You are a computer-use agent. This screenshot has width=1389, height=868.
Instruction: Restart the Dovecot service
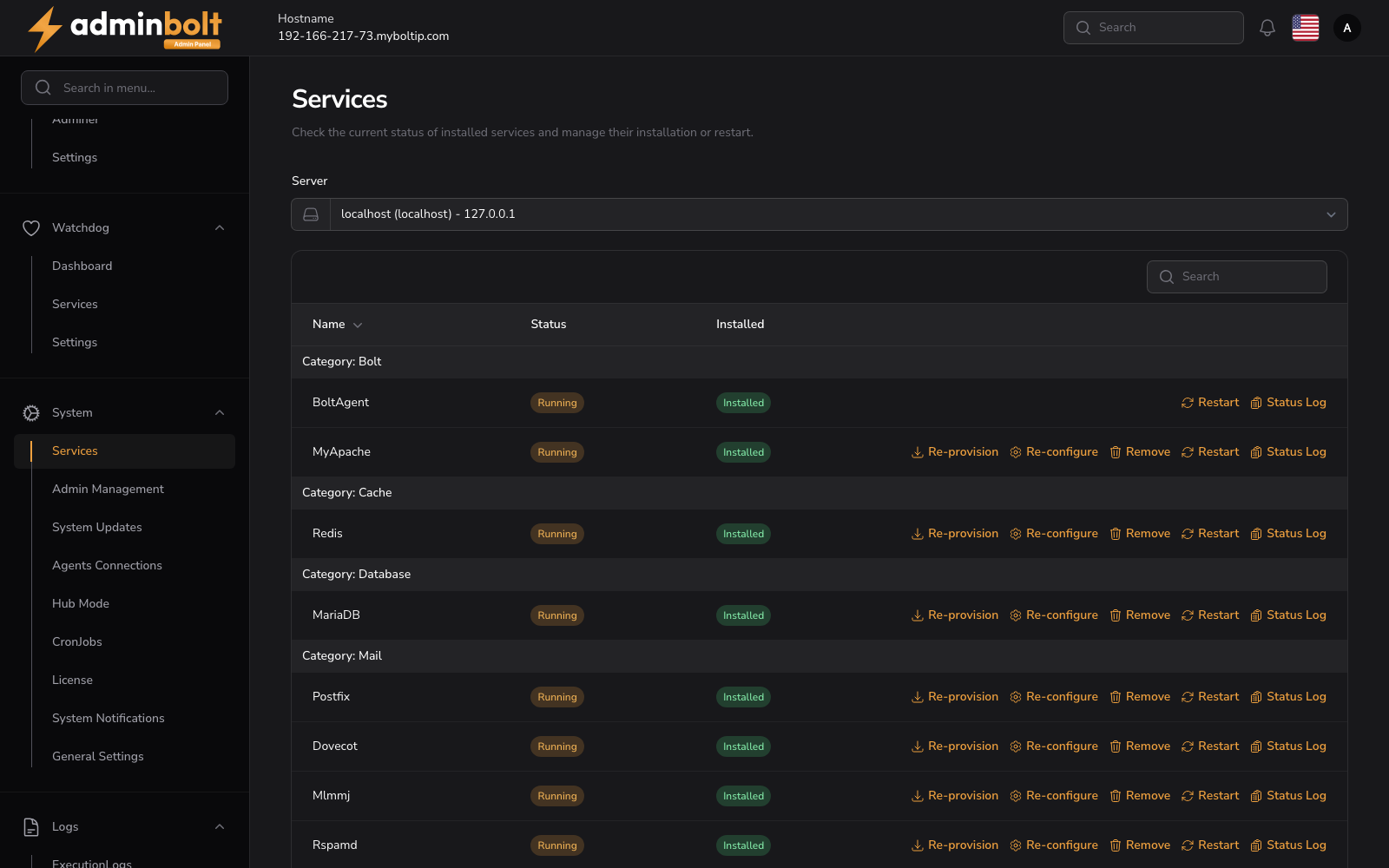click(x=1210, y=746)
